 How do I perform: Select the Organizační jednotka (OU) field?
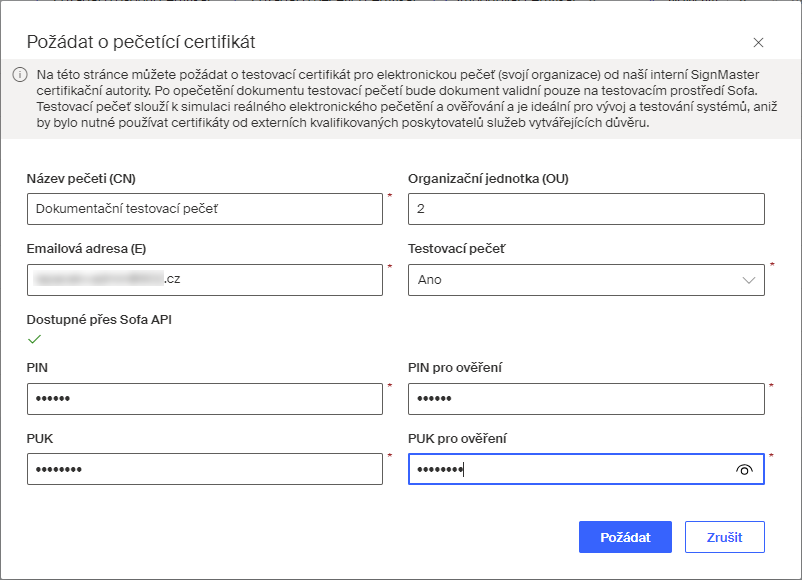[586, 209]
